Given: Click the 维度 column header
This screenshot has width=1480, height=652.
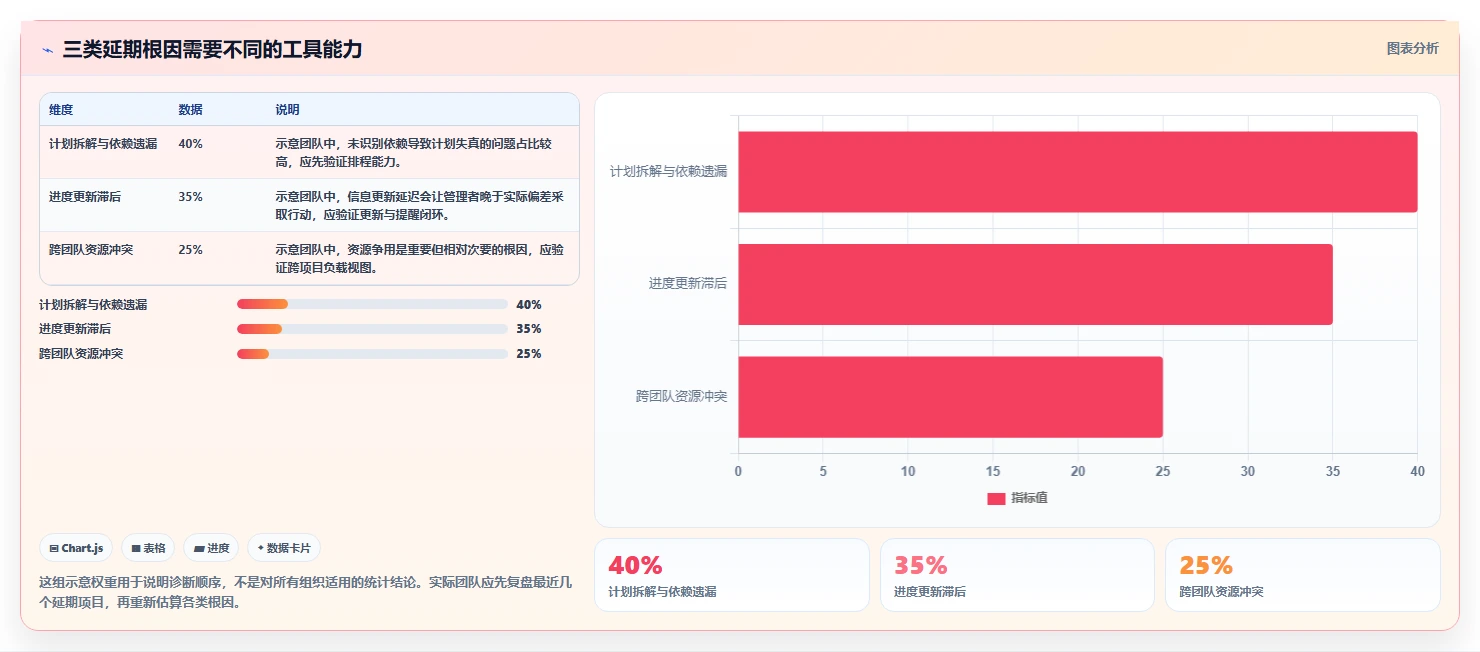Looking at the screenshot, I should [61, 110].
